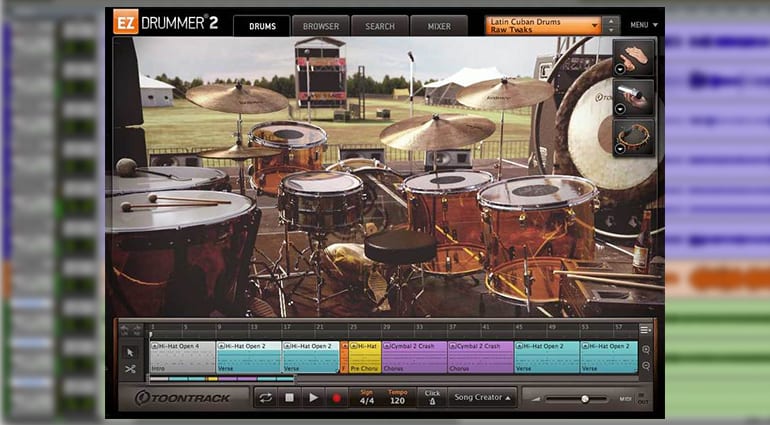
Task: Open the Song Creator panel
Action: click(482, 397)
